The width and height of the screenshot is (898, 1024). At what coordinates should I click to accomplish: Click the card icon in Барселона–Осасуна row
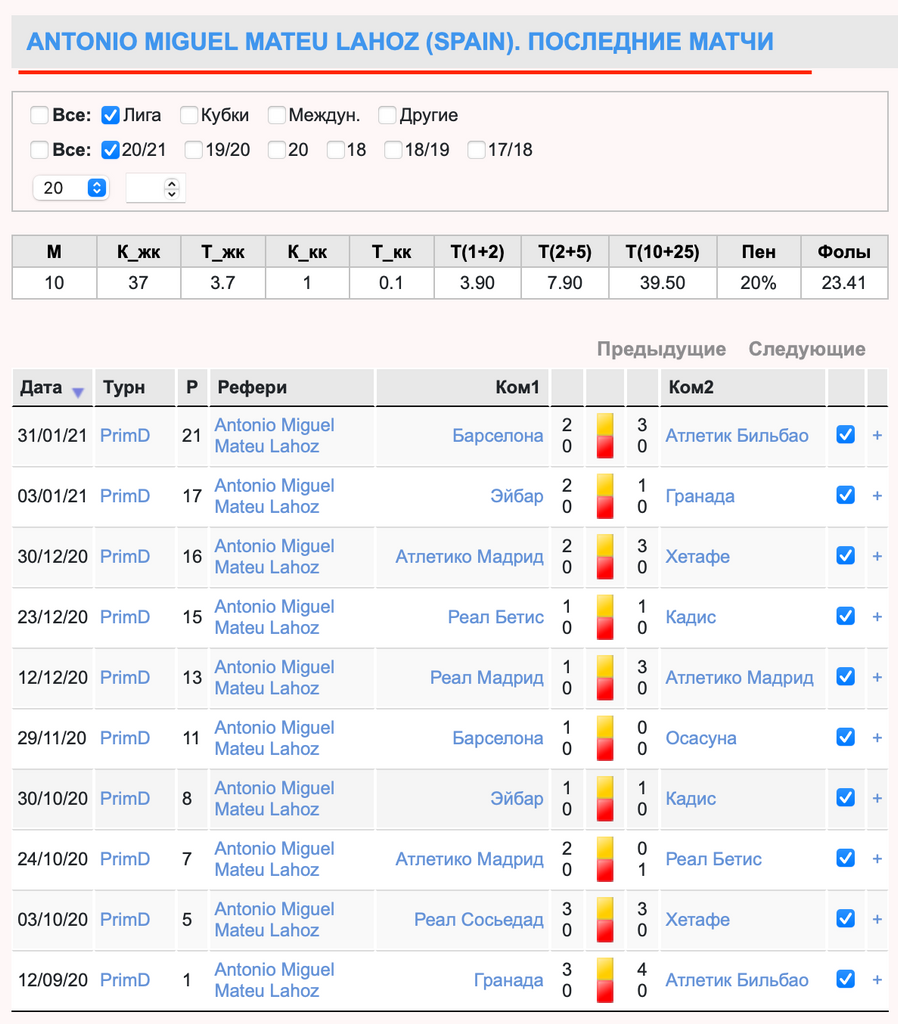point(605,738)
